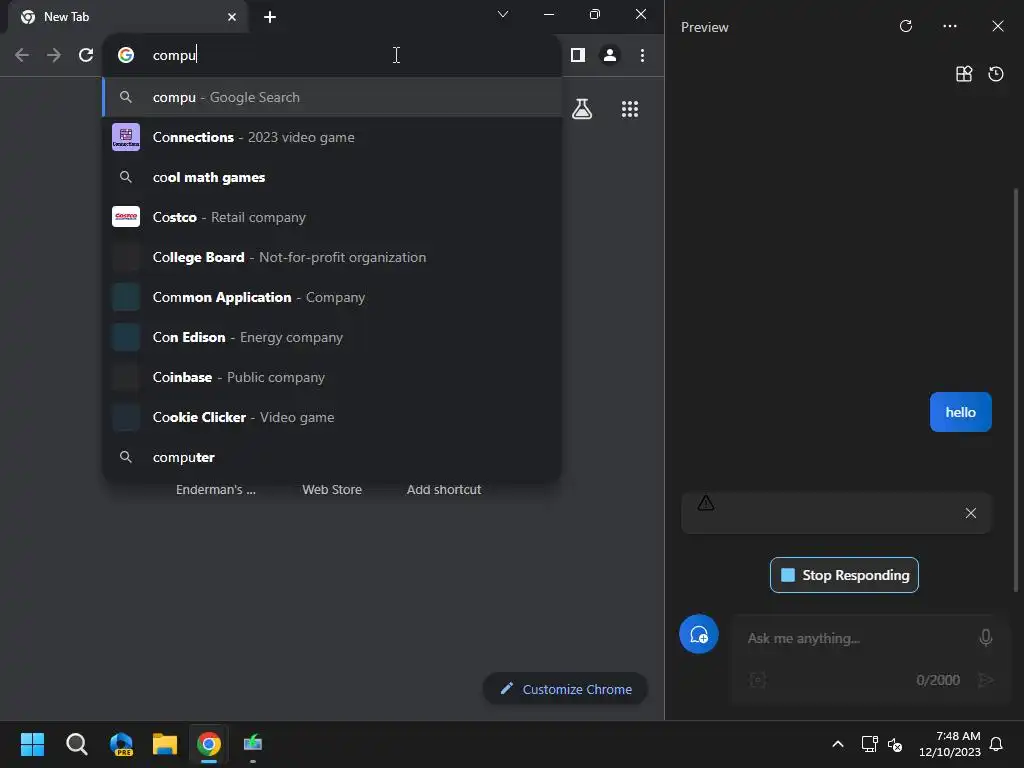Close the New Tab tab
Image resolution: width=1024 pixels, height=768 pixels.
[x=231, y=17]
